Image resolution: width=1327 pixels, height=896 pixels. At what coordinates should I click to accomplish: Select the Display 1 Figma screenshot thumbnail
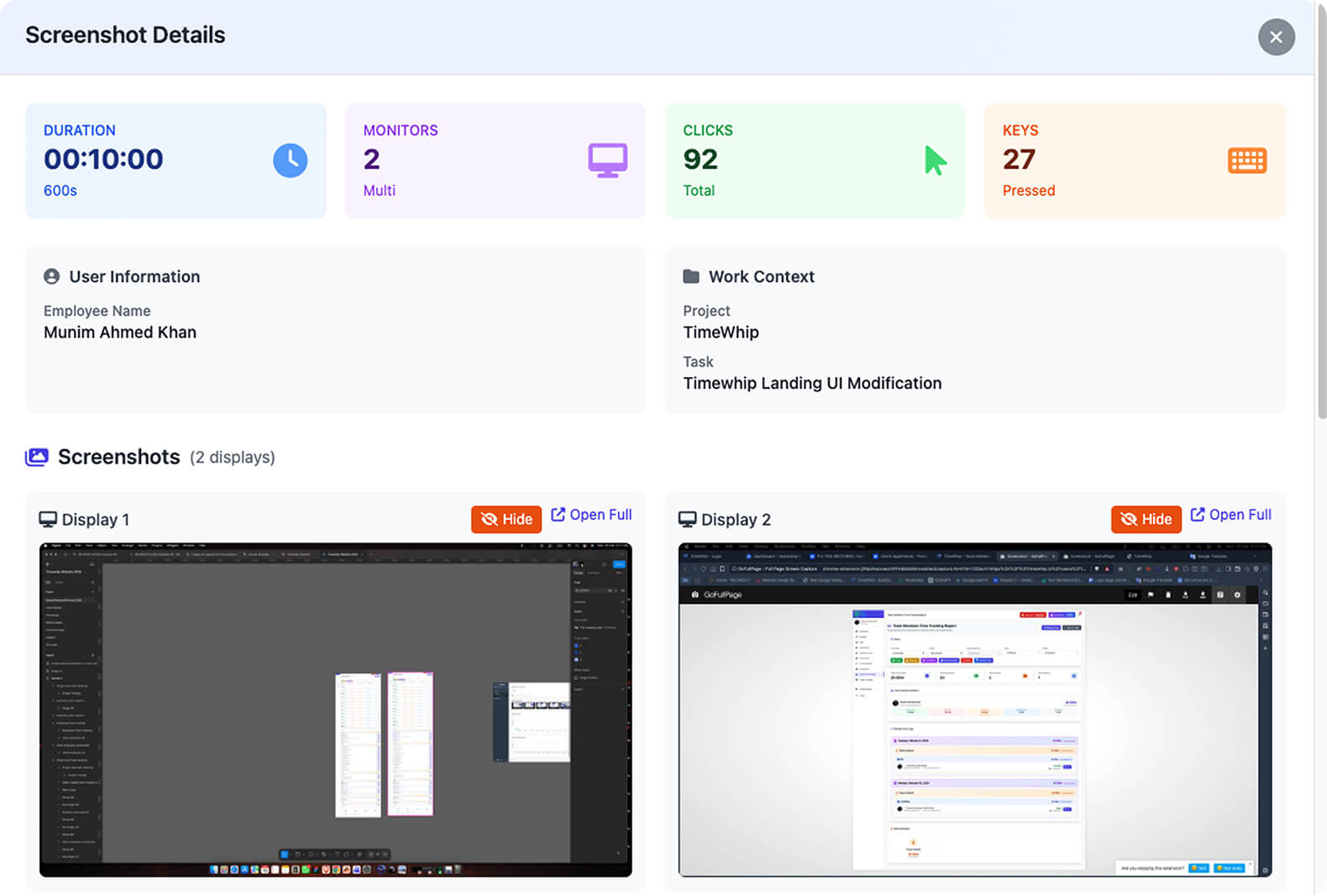pyautogui.click(x=335, y=710)
